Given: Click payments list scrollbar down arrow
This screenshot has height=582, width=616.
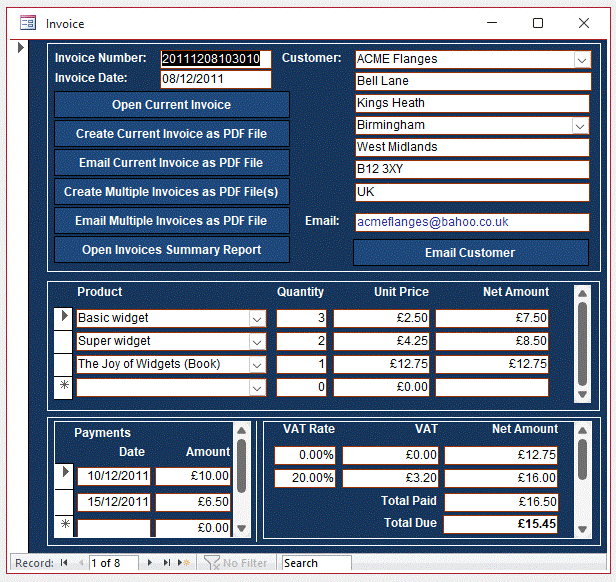Looking at the screenshot, I should coord(242,528).
